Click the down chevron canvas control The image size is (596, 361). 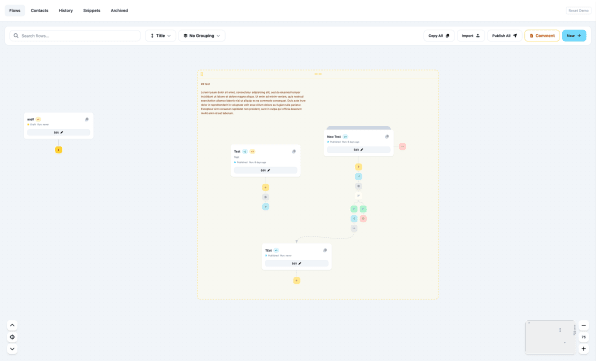click(12, 349)
